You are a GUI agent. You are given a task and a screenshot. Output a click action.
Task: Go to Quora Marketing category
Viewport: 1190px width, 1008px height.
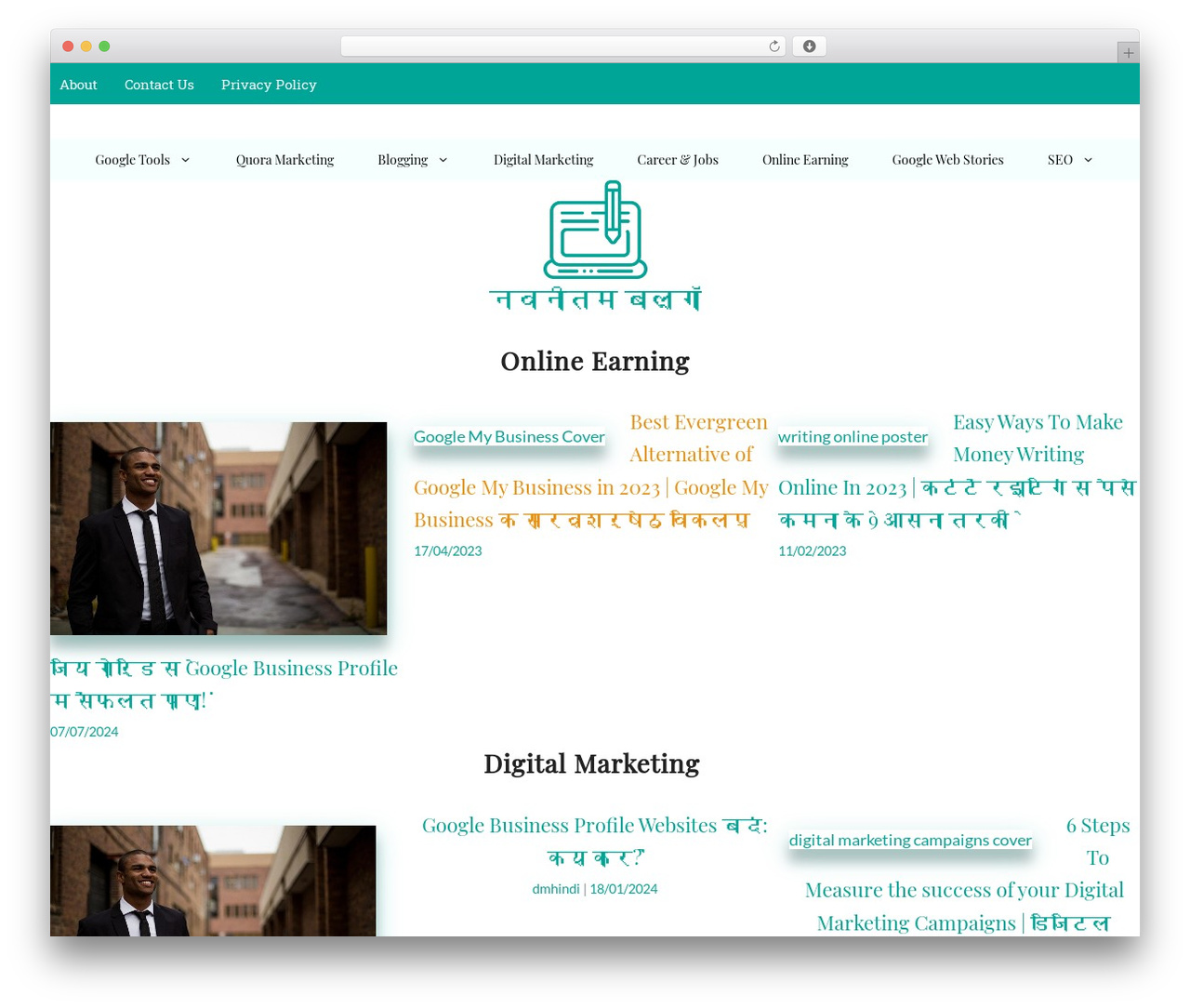(284, 160)
